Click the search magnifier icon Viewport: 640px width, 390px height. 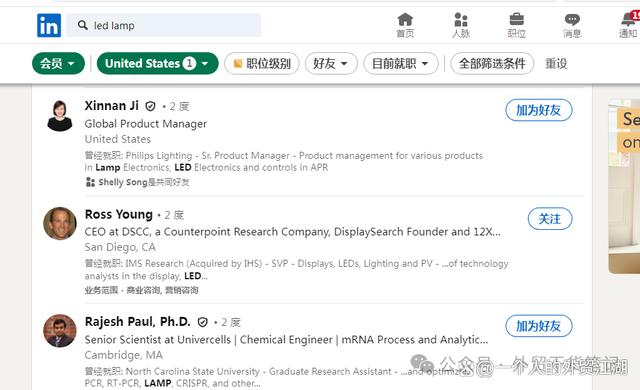click(83, 25)
